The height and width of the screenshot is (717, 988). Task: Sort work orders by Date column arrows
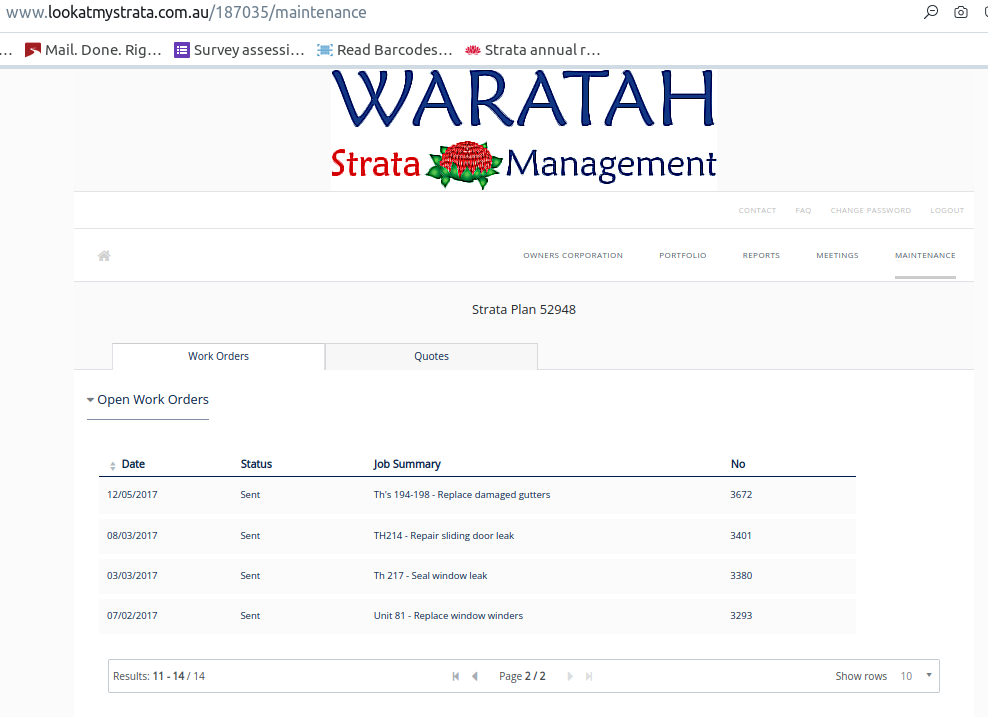coord(113,466)
